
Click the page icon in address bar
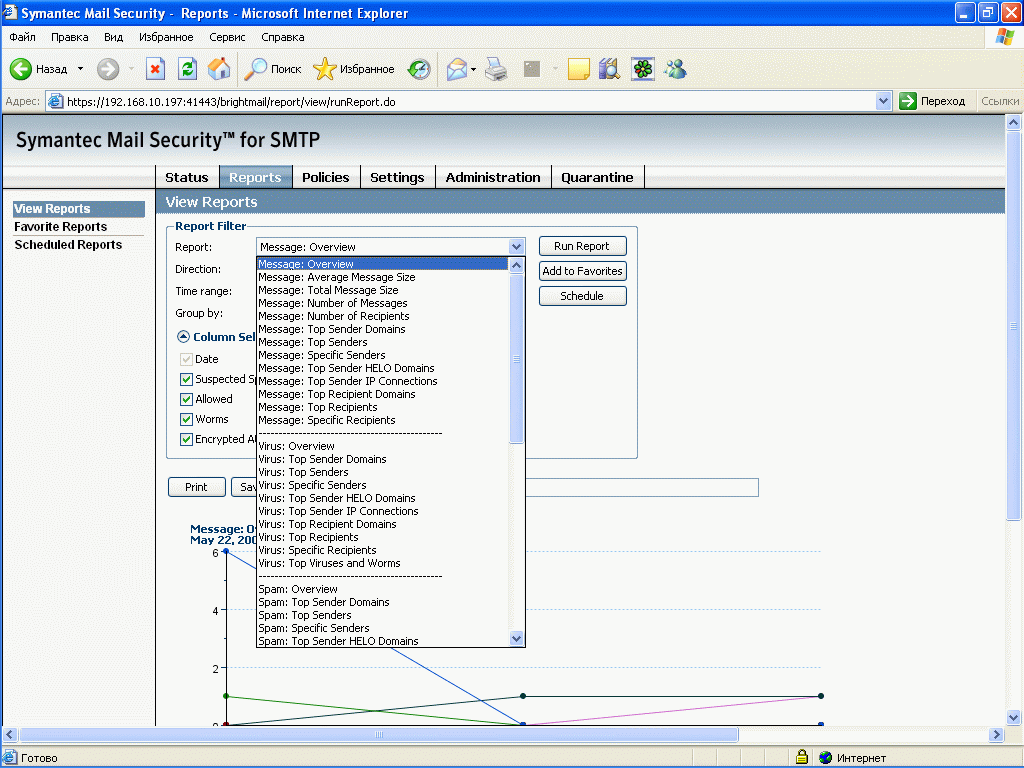56,101
